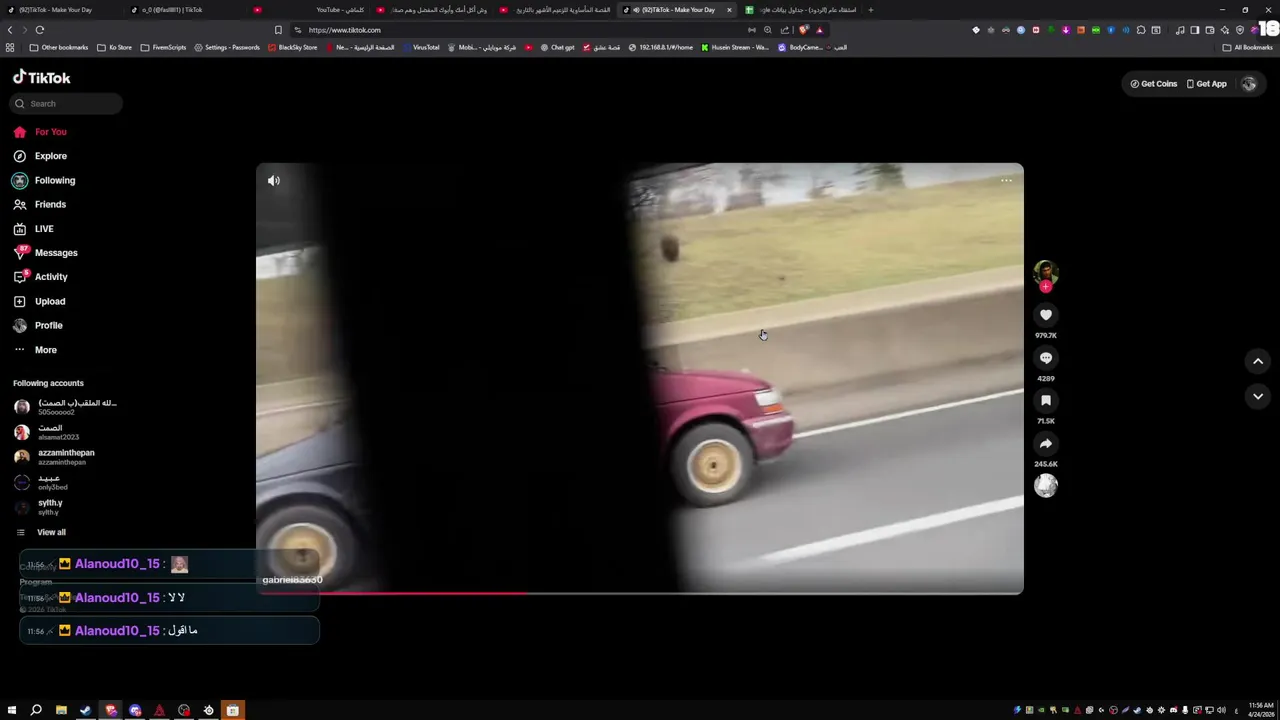Open the LIVE section
The width and height of the screenshot is (1280, 720).
(x=33, y=228)
